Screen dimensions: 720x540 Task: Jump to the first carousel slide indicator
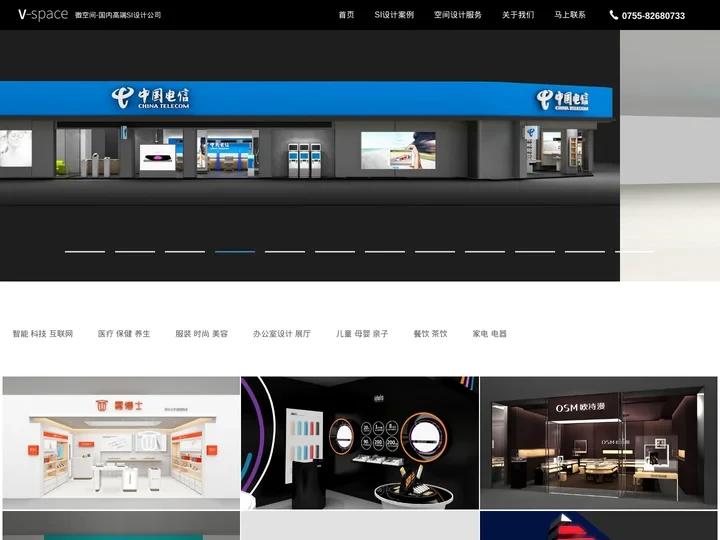(x=85, y=252)
